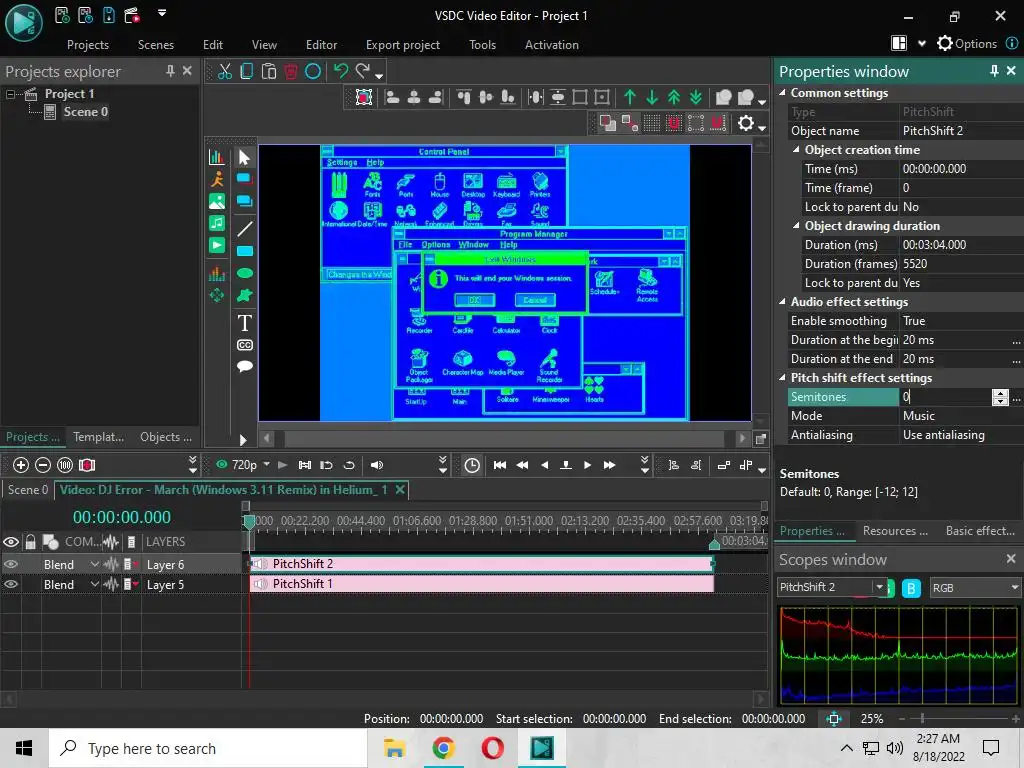This screenshot has width=1024, height=768.
Task: Switch to the Resources tab
Action: point(895,531)
